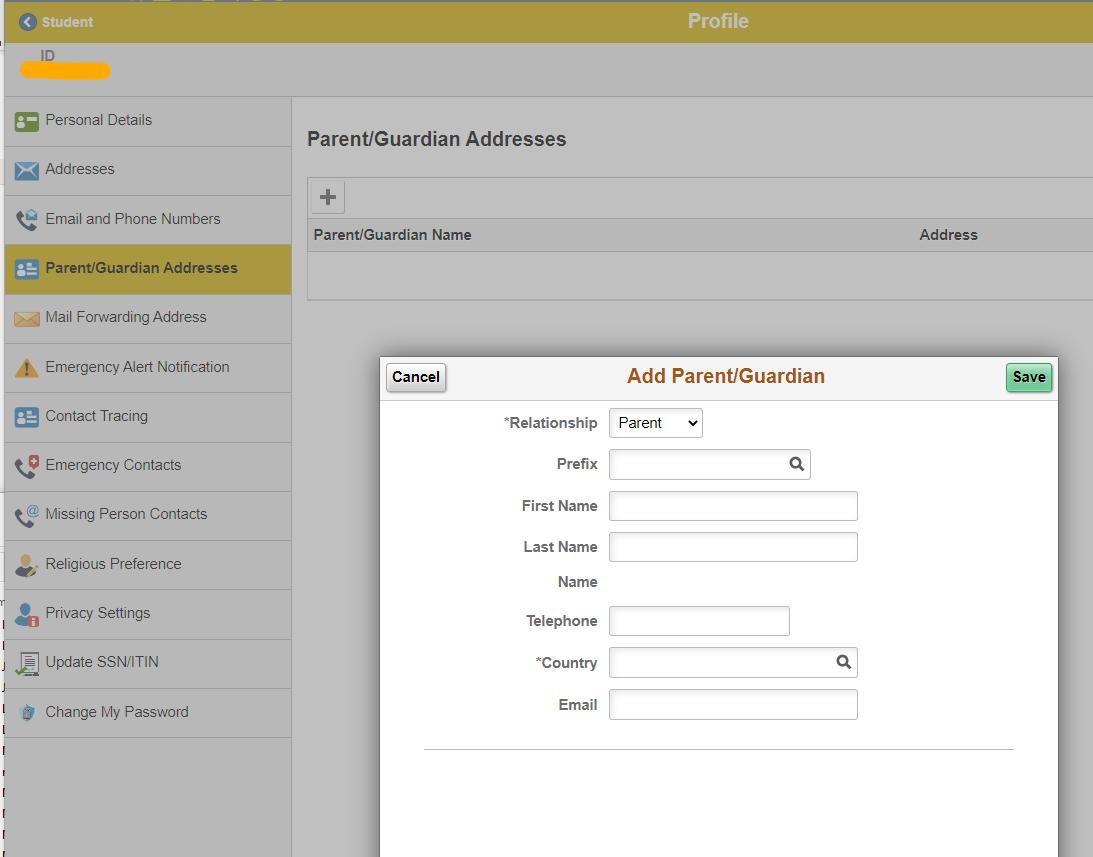Click inside the First Name field
1093x857 pixels.
pos(732,506)
